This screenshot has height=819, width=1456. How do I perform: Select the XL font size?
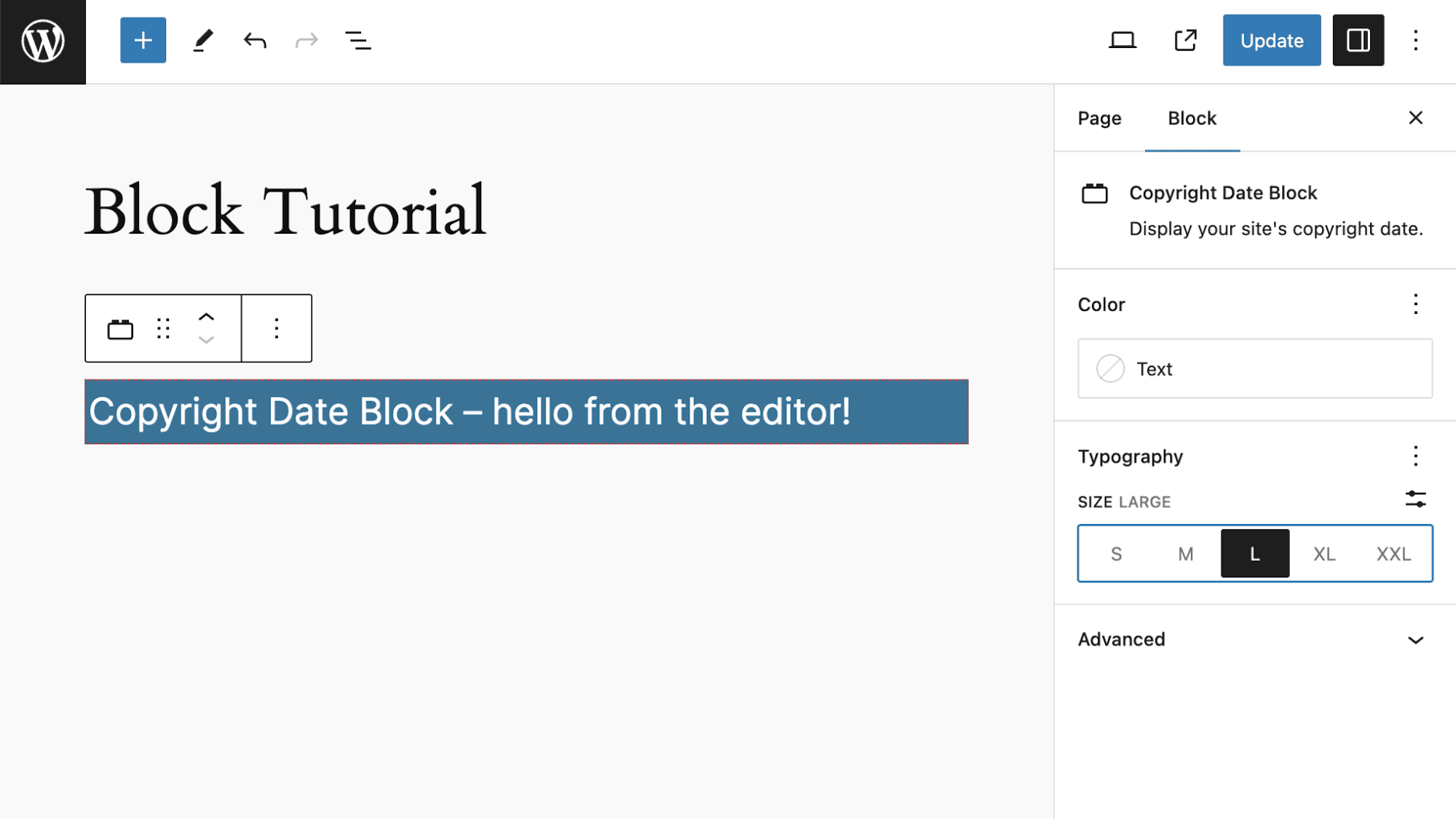1324,553
